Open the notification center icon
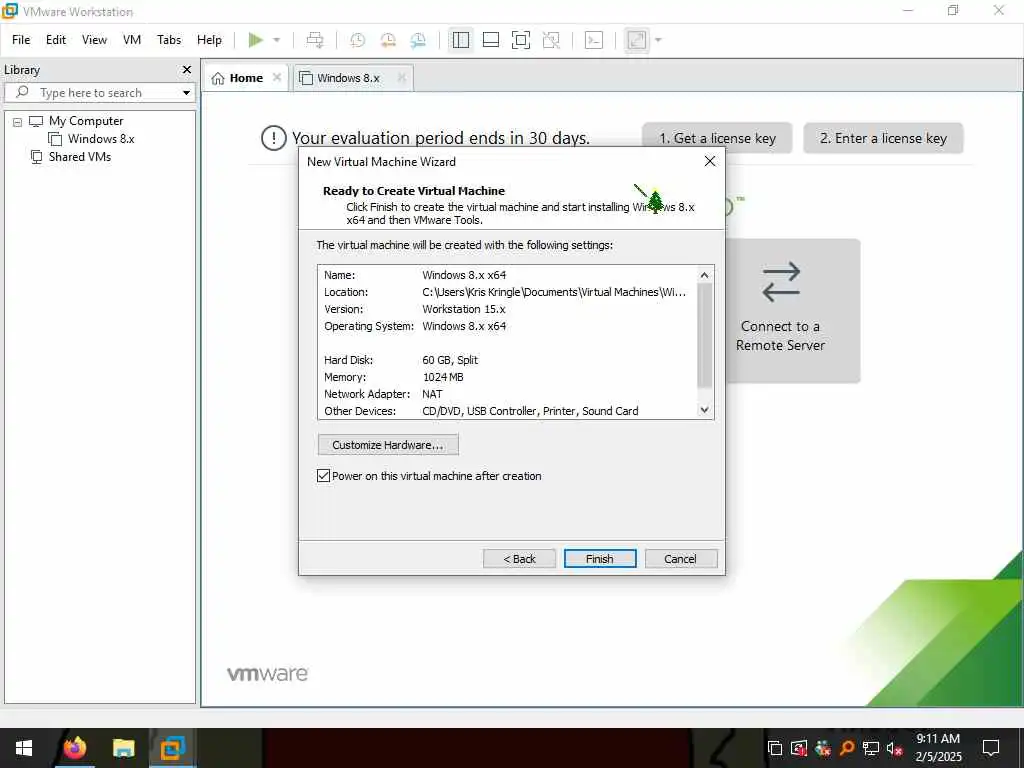Screen dimensions: 1024x768 pos(991,748)
